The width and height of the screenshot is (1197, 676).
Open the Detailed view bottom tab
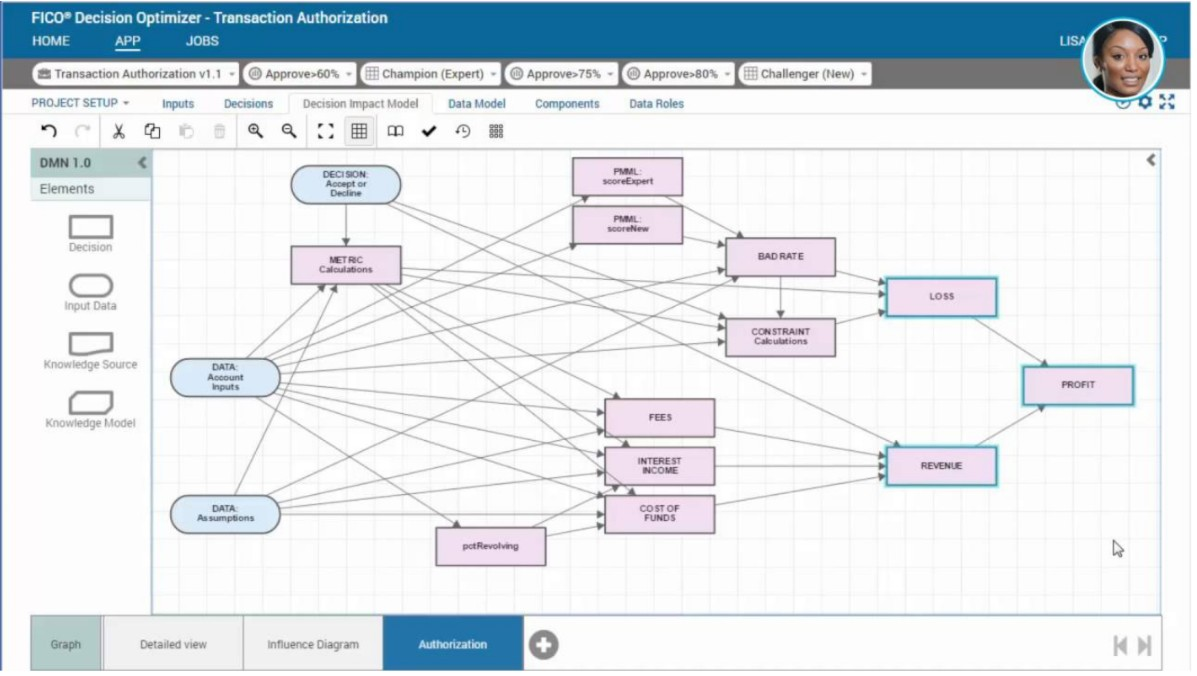(173, 645)
